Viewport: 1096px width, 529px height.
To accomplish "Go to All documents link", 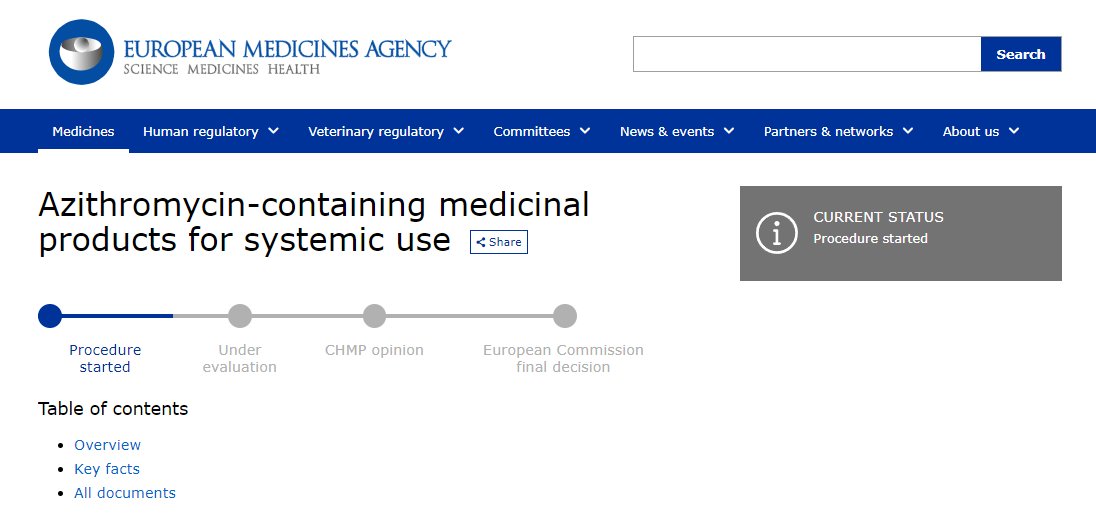I will click(125, 493).
